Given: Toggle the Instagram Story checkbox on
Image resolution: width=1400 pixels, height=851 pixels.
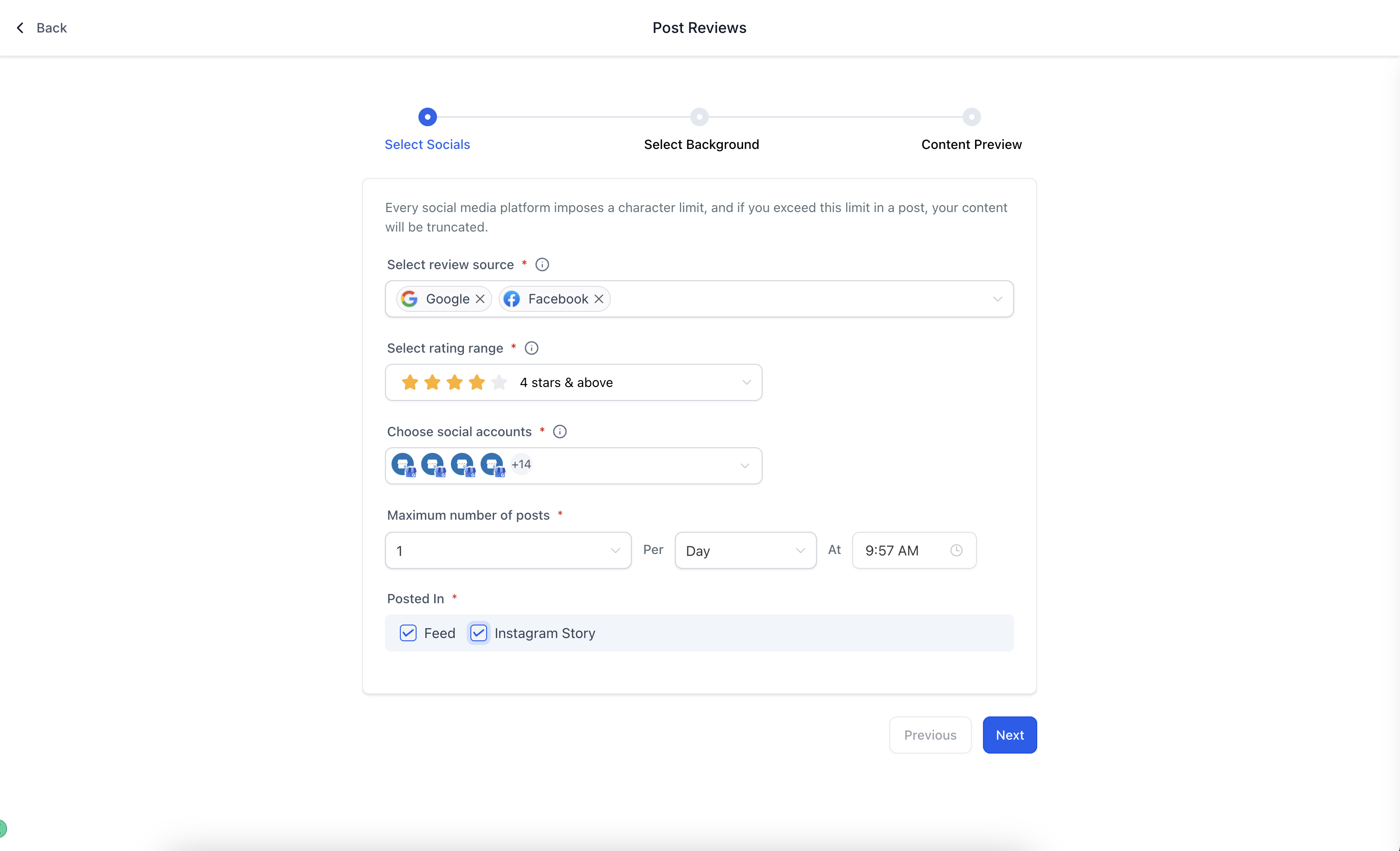Looking at the screenshot, I should [479, 633].
